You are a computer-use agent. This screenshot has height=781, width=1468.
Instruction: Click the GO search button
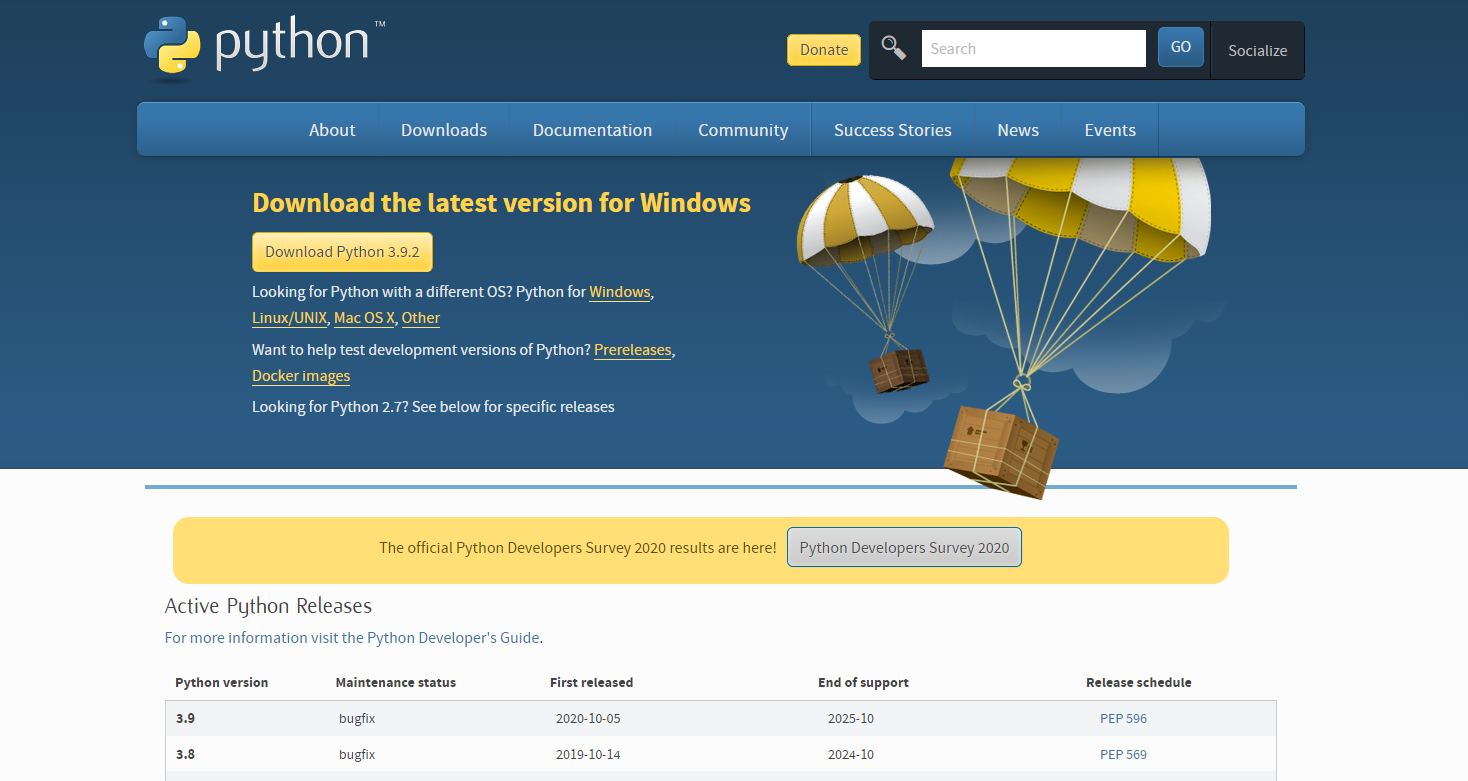(x=1181, y=47)
